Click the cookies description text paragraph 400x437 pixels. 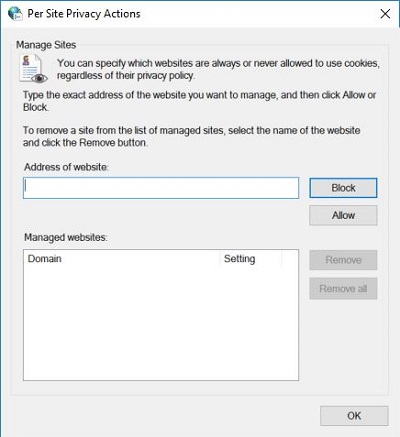218,69
